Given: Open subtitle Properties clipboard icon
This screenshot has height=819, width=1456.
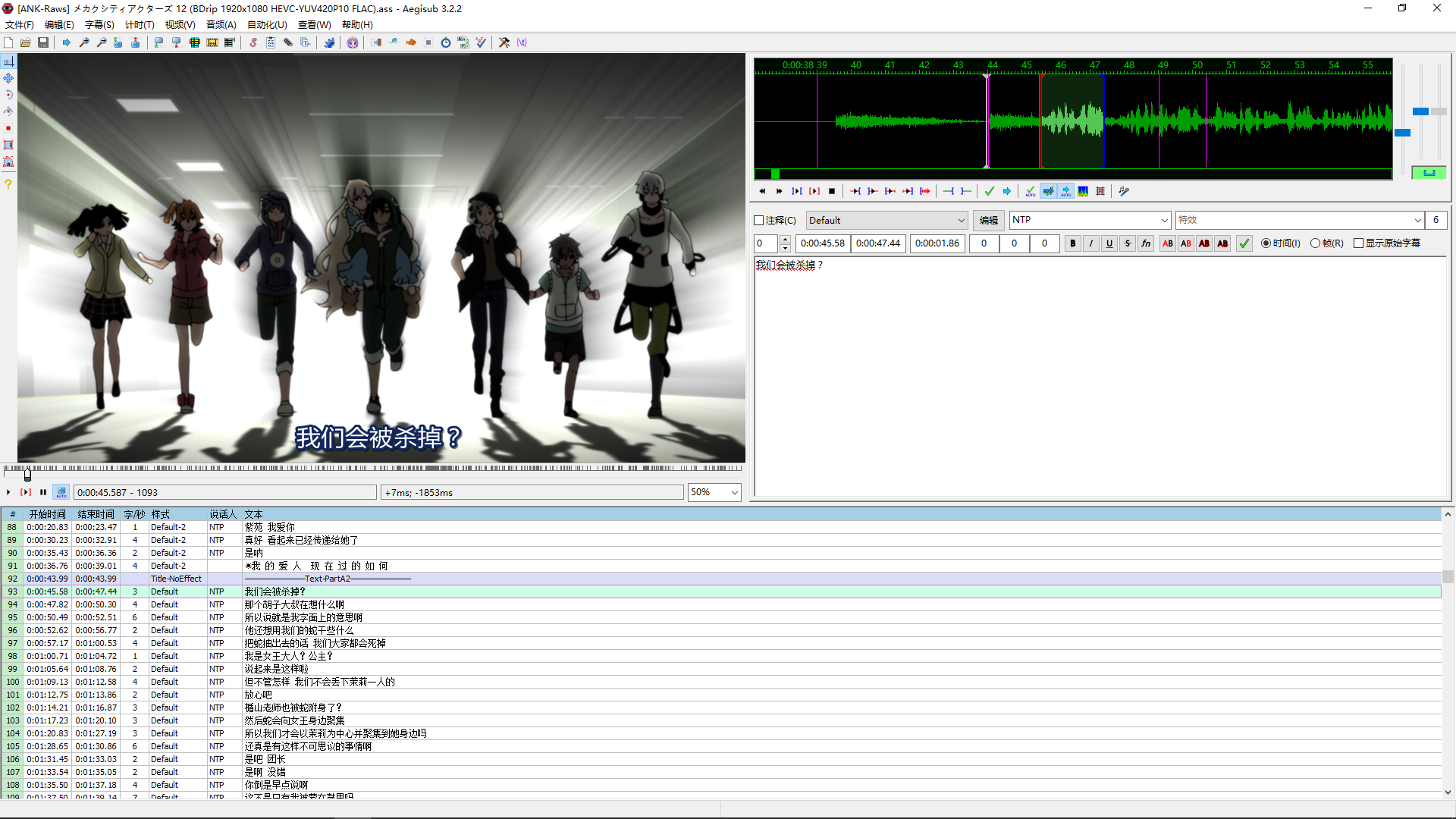Looking at the screenshot, I should tap(271, 42).
